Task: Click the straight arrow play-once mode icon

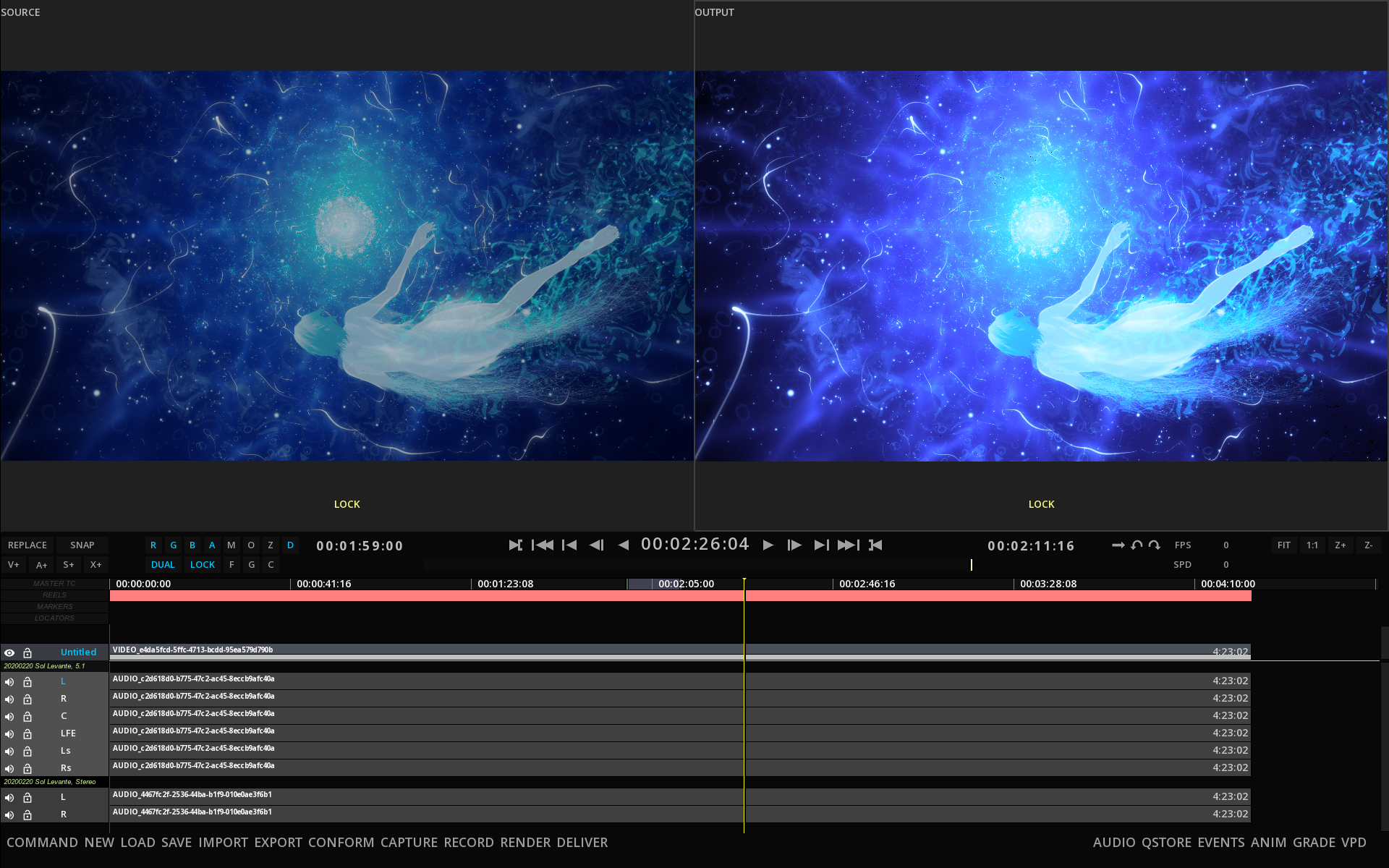Action: pyautogui.click(x=1118, y=545)
